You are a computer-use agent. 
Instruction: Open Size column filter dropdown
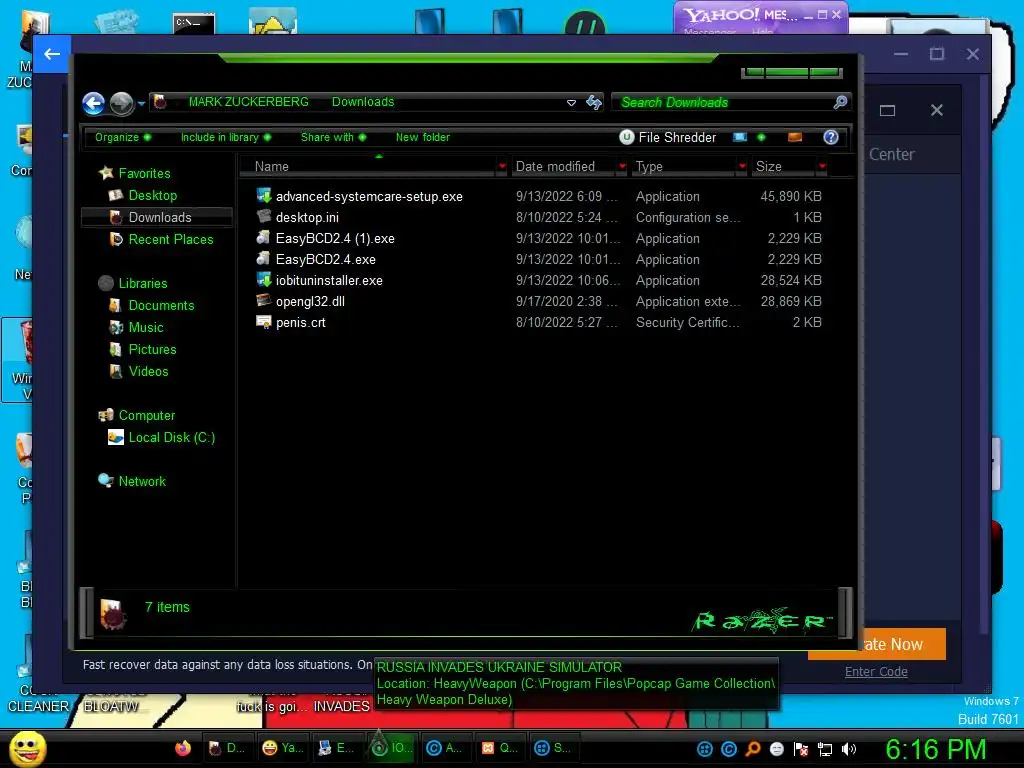click(x=822, y=167)
